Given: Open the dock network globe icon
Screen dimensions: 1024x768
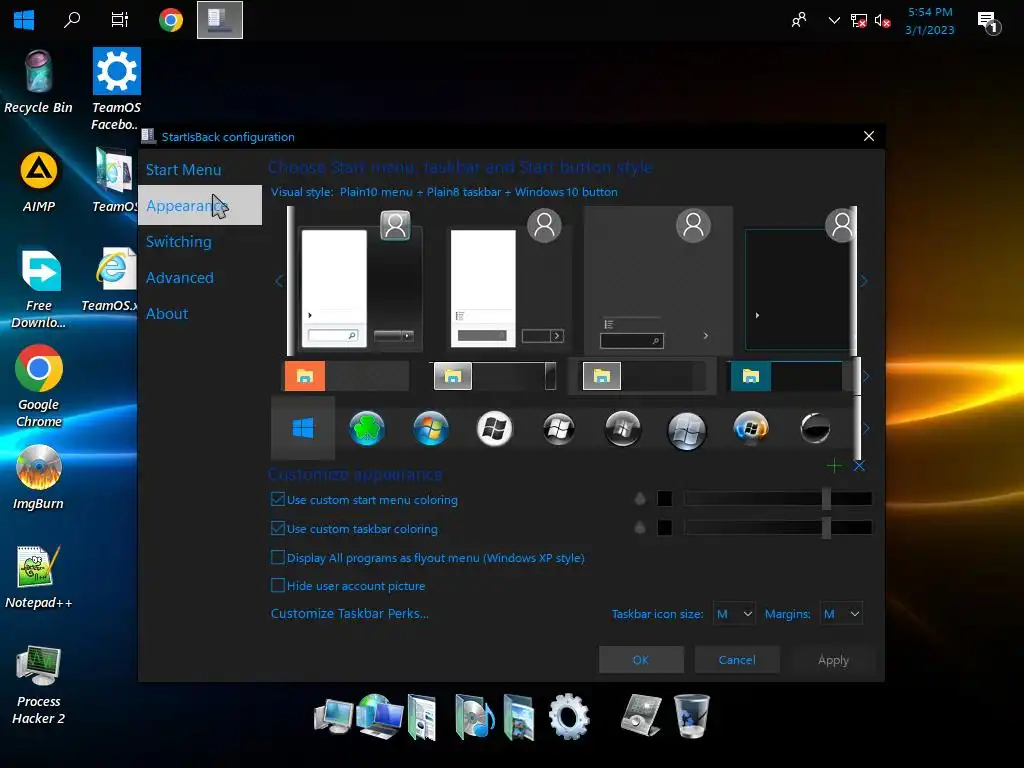Looking at the screenshot, I should pyautogui.click(x=379, y=716).
